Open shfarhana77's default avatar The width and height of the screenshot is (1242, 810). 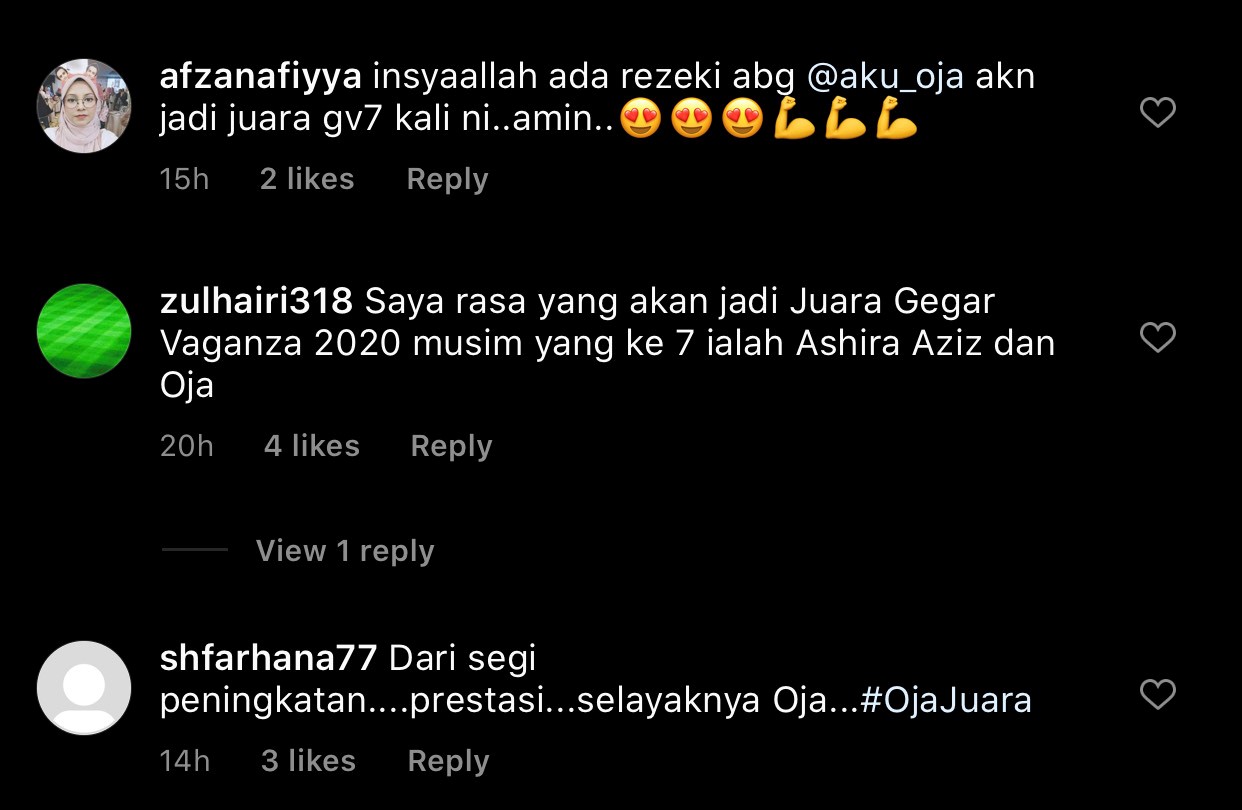84,688
